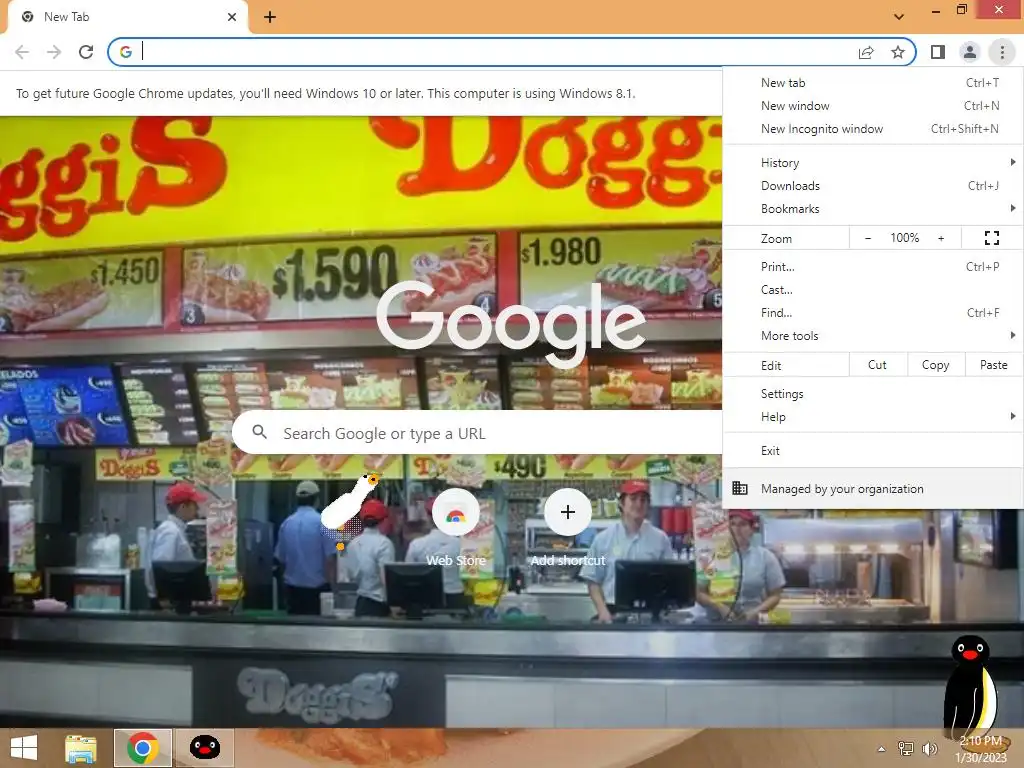Choose Find... from the menu
The width and height of the screenshot is (1024, 768).
tap(873, 312)
